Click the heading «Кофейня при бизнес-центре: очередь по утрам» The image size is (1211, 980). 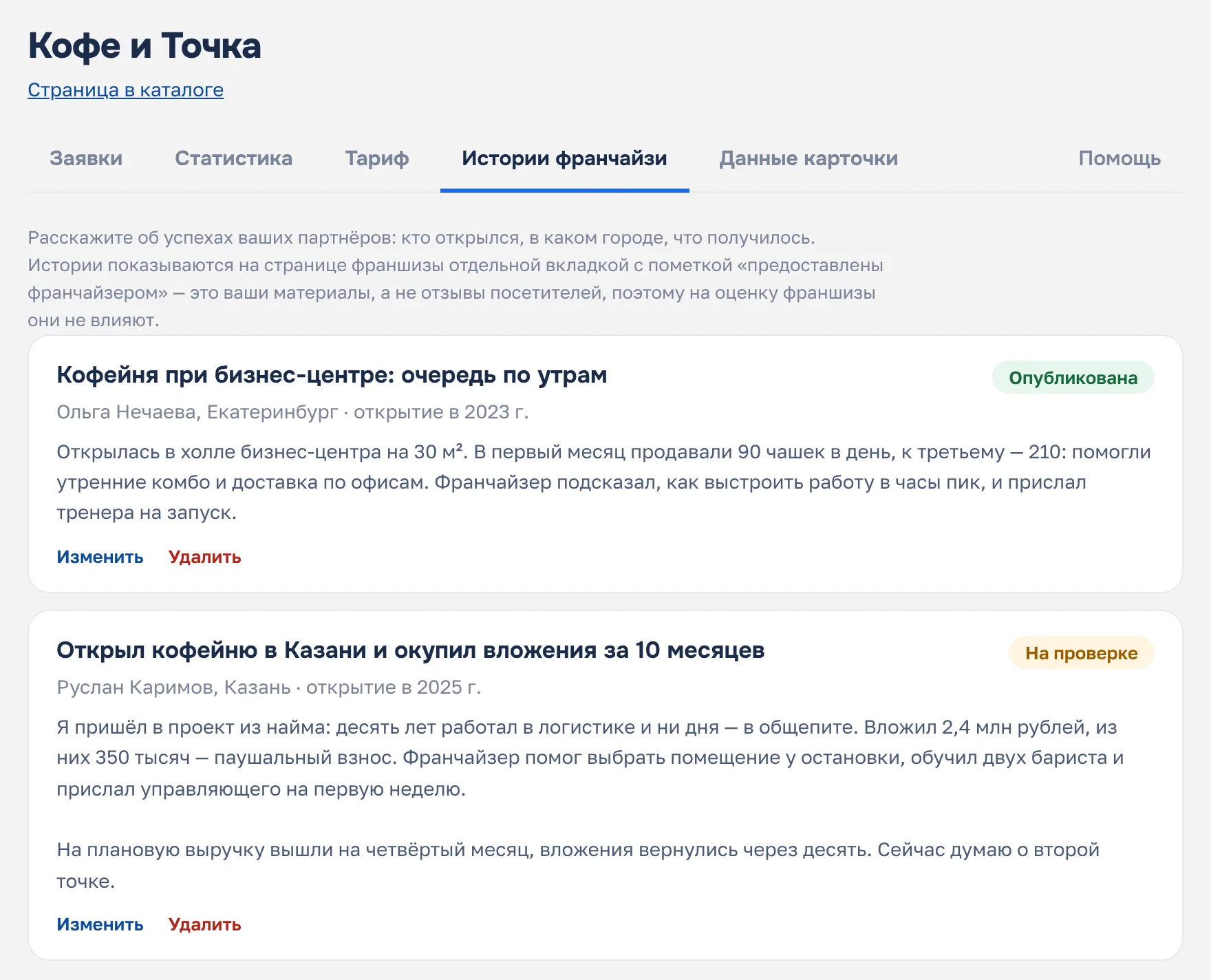point(332,375)
